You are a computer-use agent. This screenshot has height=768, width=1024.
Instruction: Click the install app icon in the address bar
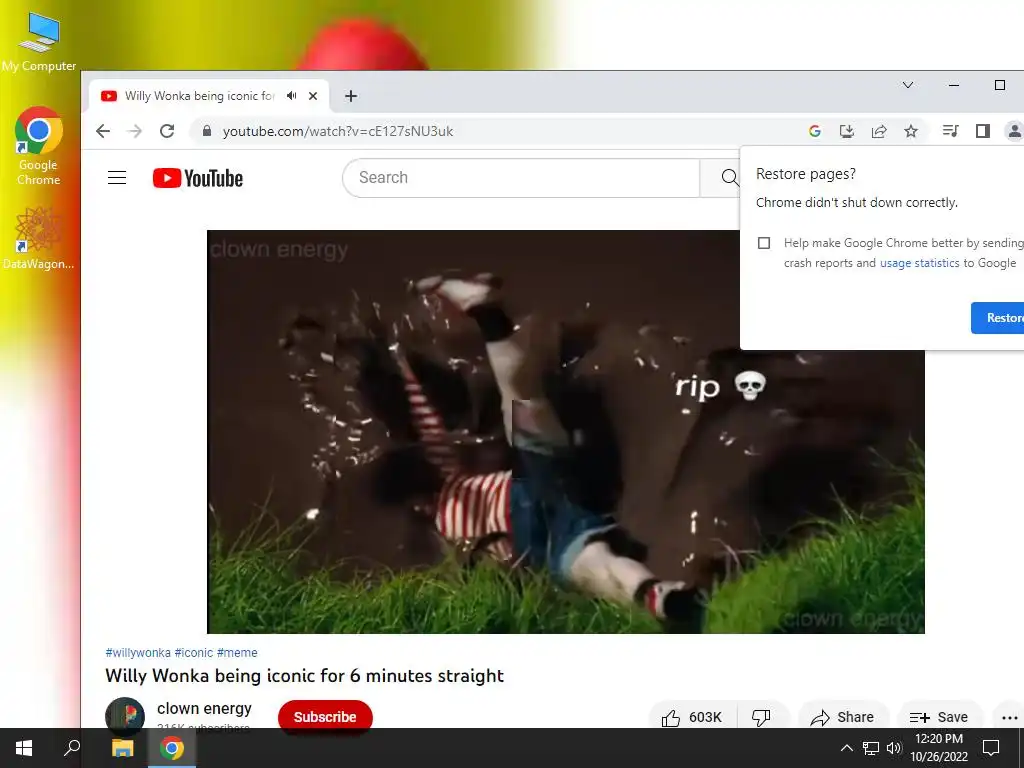(846, 131)
